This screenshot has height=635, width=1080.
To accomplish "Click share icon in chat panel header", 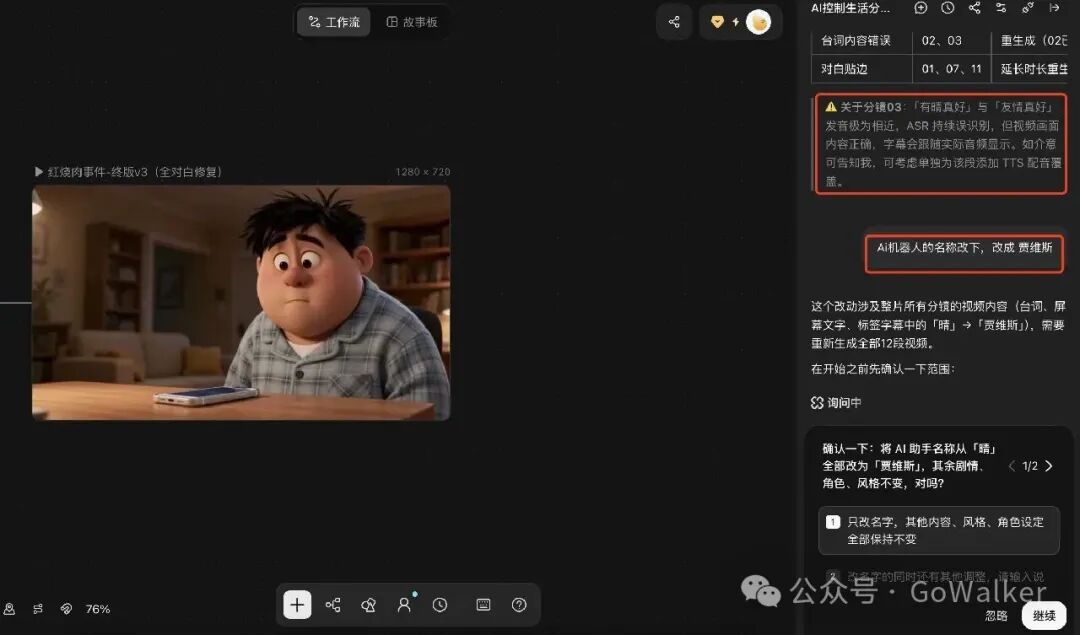I will pyautogui.click(x=975, y=8).
